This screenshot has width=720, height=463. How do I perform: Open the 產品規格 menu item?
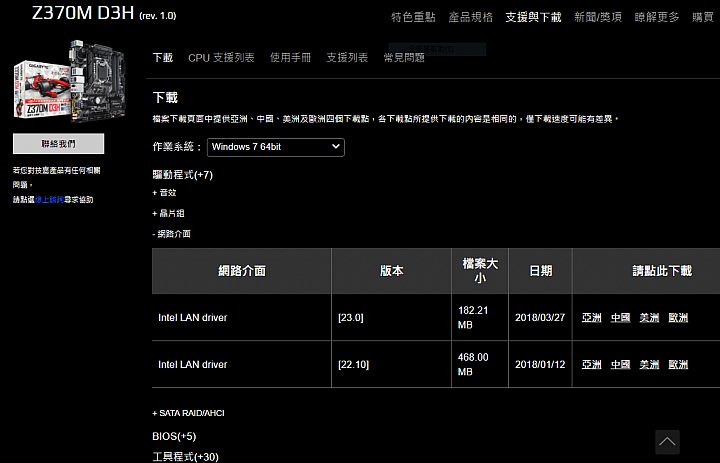point(471,17)
